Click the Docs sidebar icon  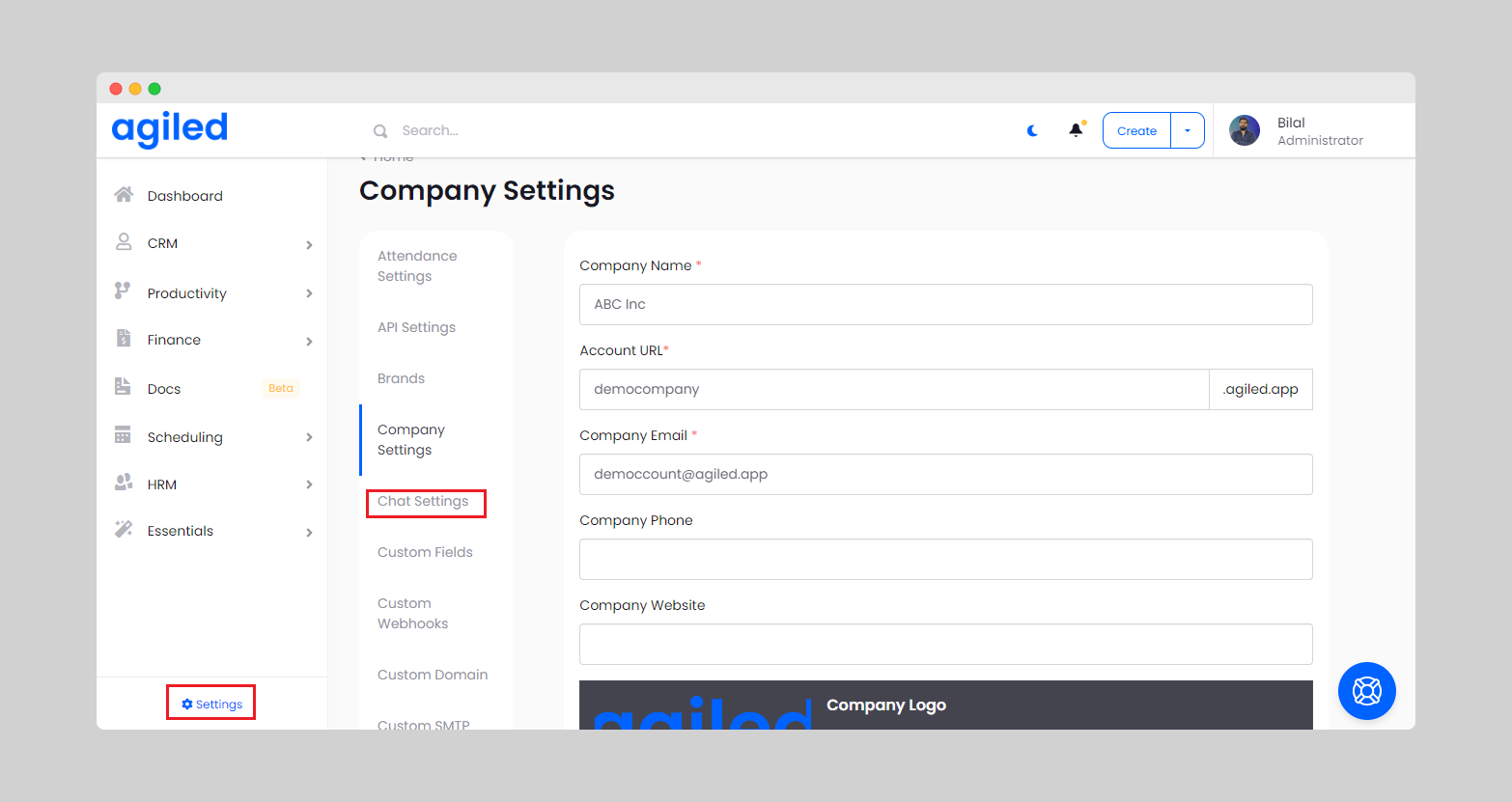(123, 387)
